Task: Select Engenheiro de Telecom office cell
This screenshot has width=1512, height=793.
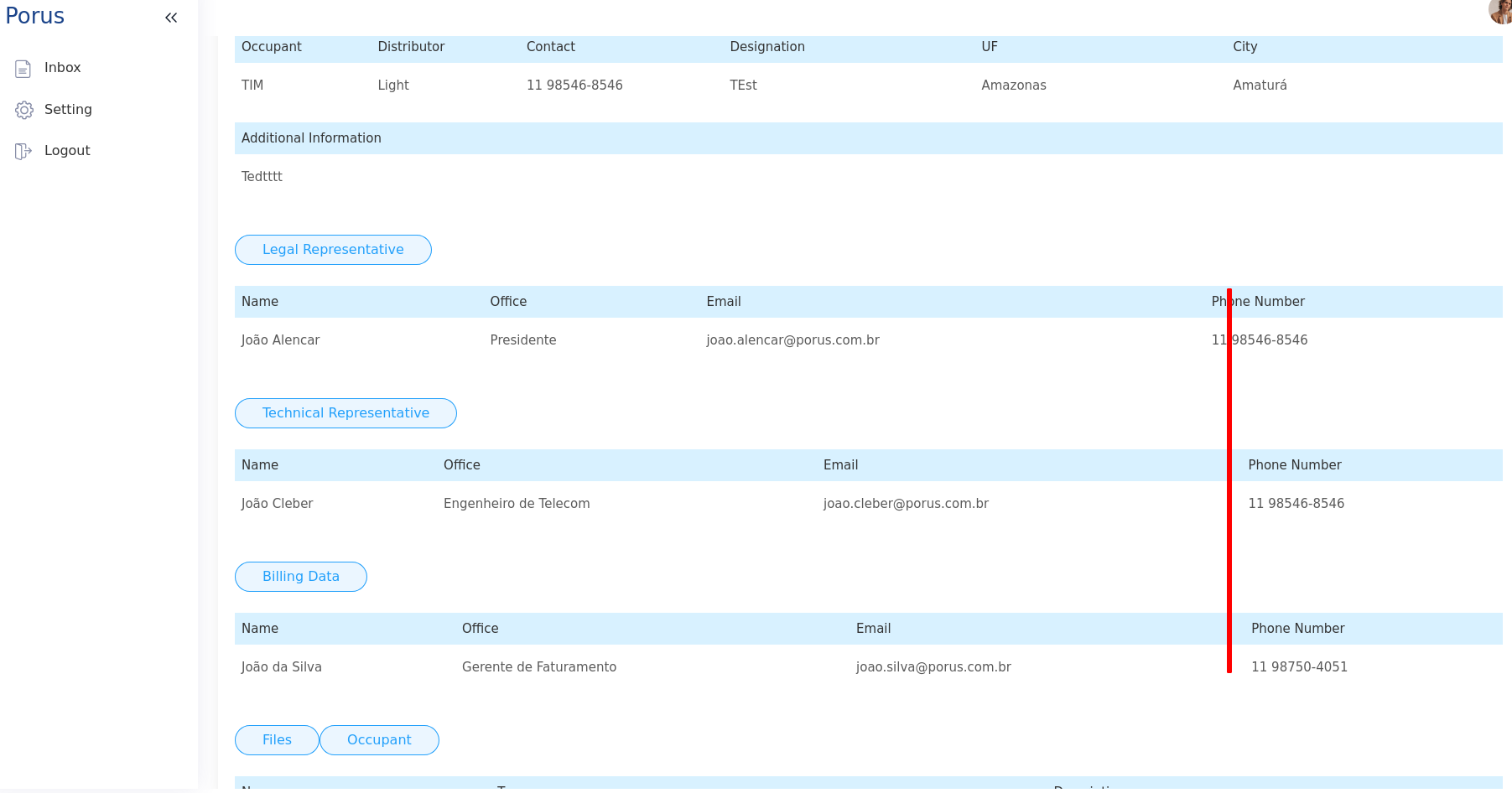Action: 517,504
